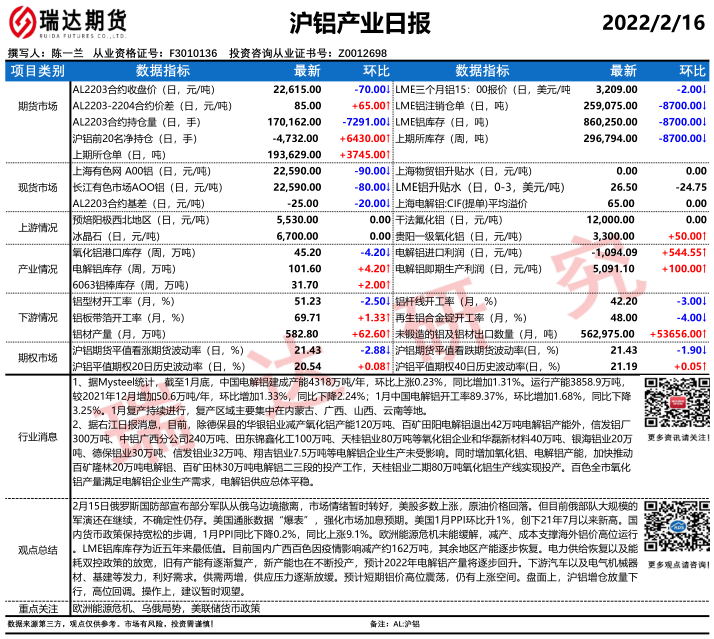Select the 现货市场 category cell

click(37, 187)
